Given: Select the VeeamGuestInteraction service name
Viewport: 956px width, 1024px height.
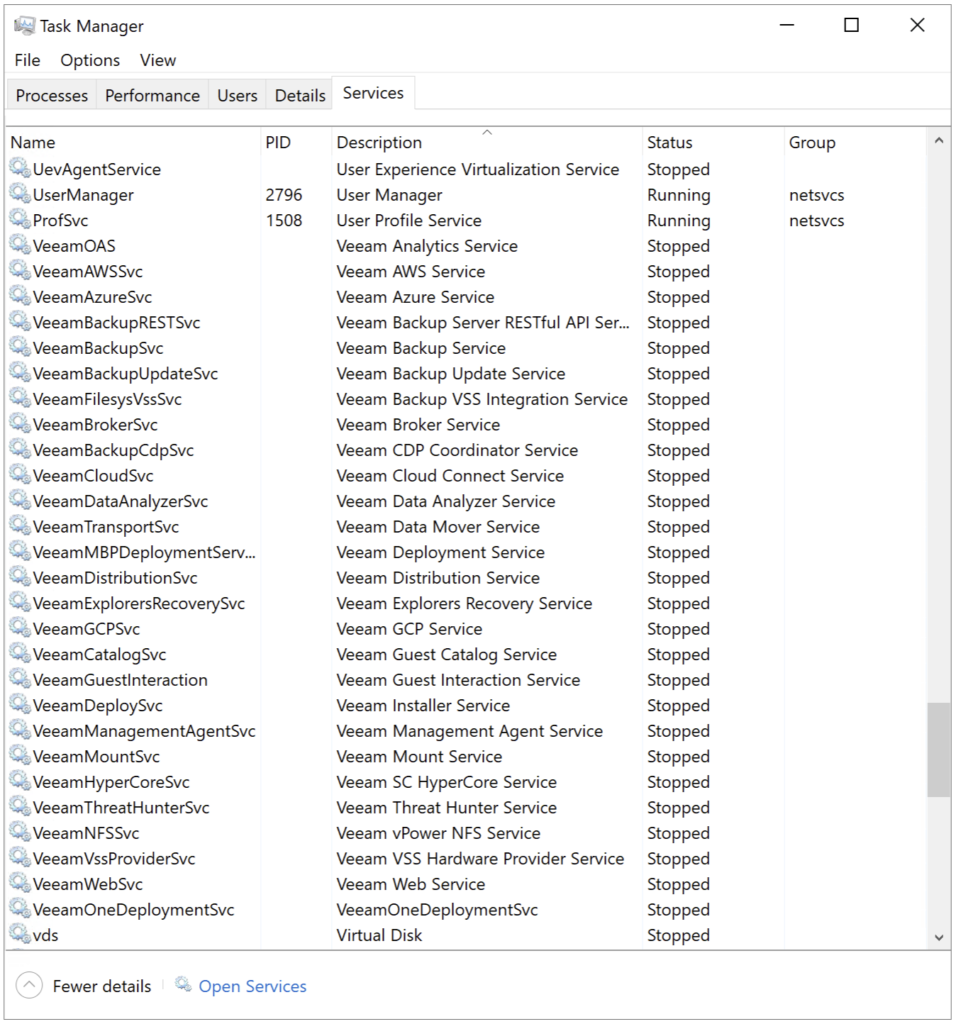Looking at the screenshot, I should click(120, 680).
